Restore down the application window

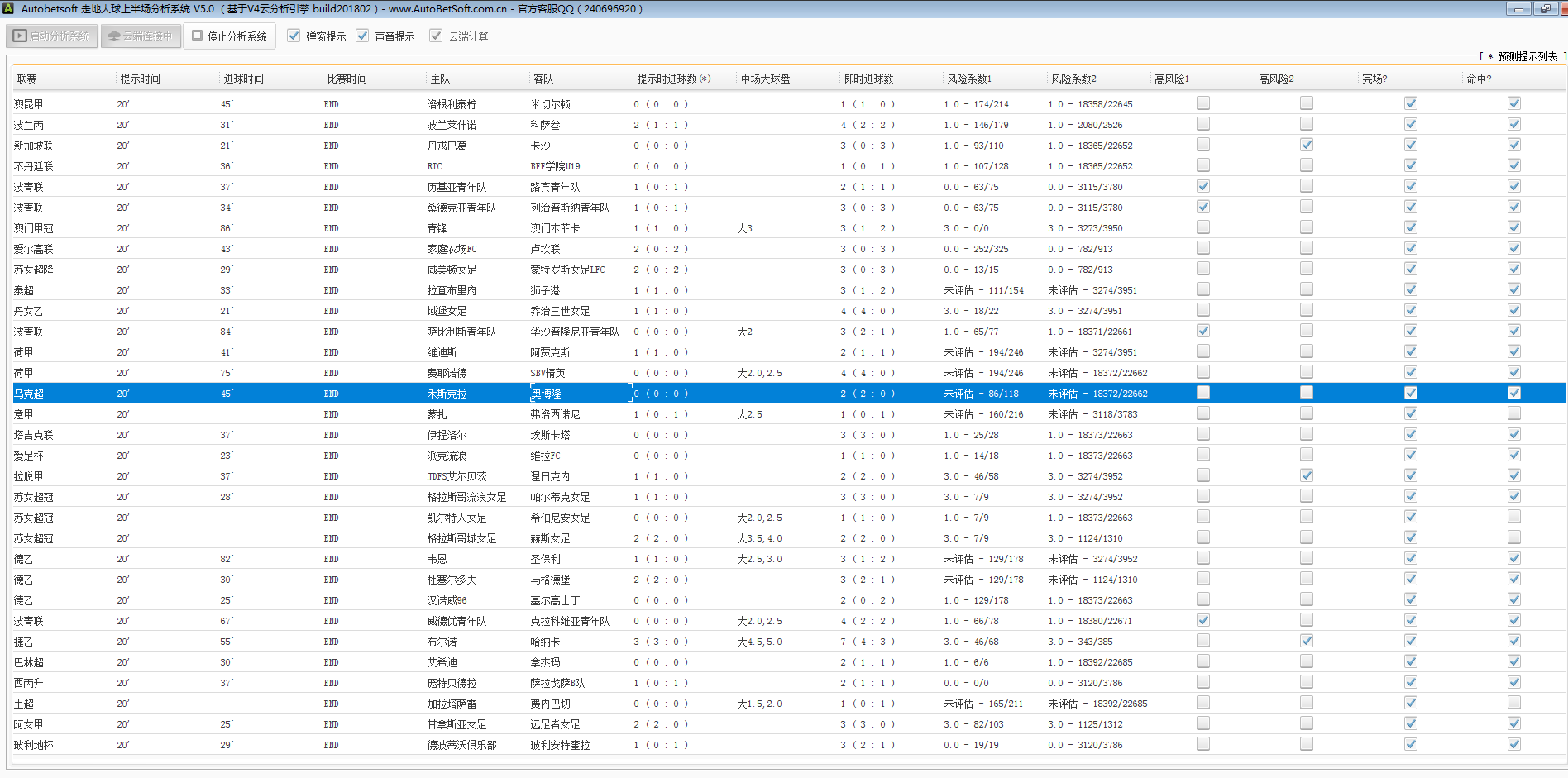(x=1545, y=9)
